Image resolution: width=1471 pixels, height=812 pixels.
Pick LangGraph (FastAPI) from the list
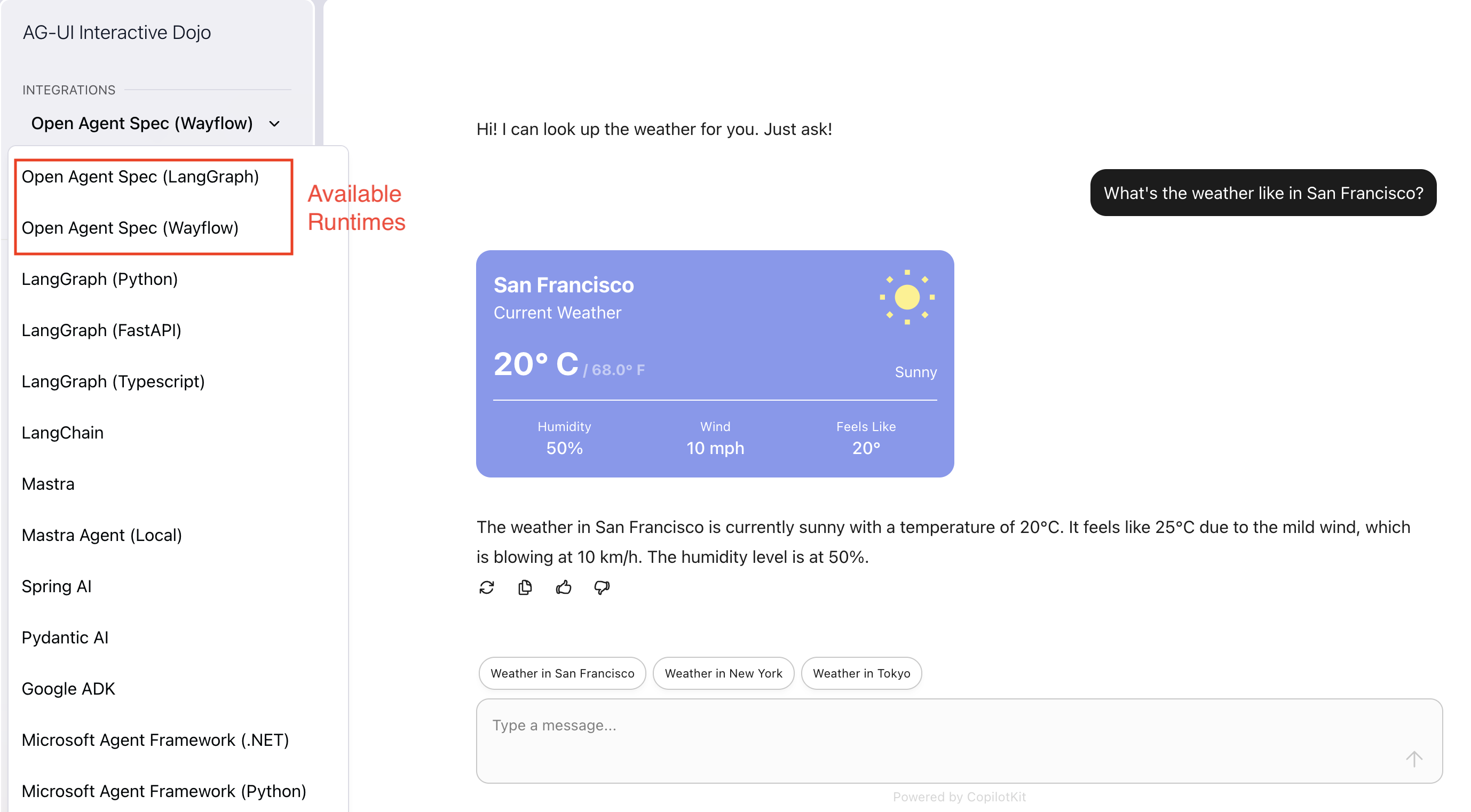(101, 330)
